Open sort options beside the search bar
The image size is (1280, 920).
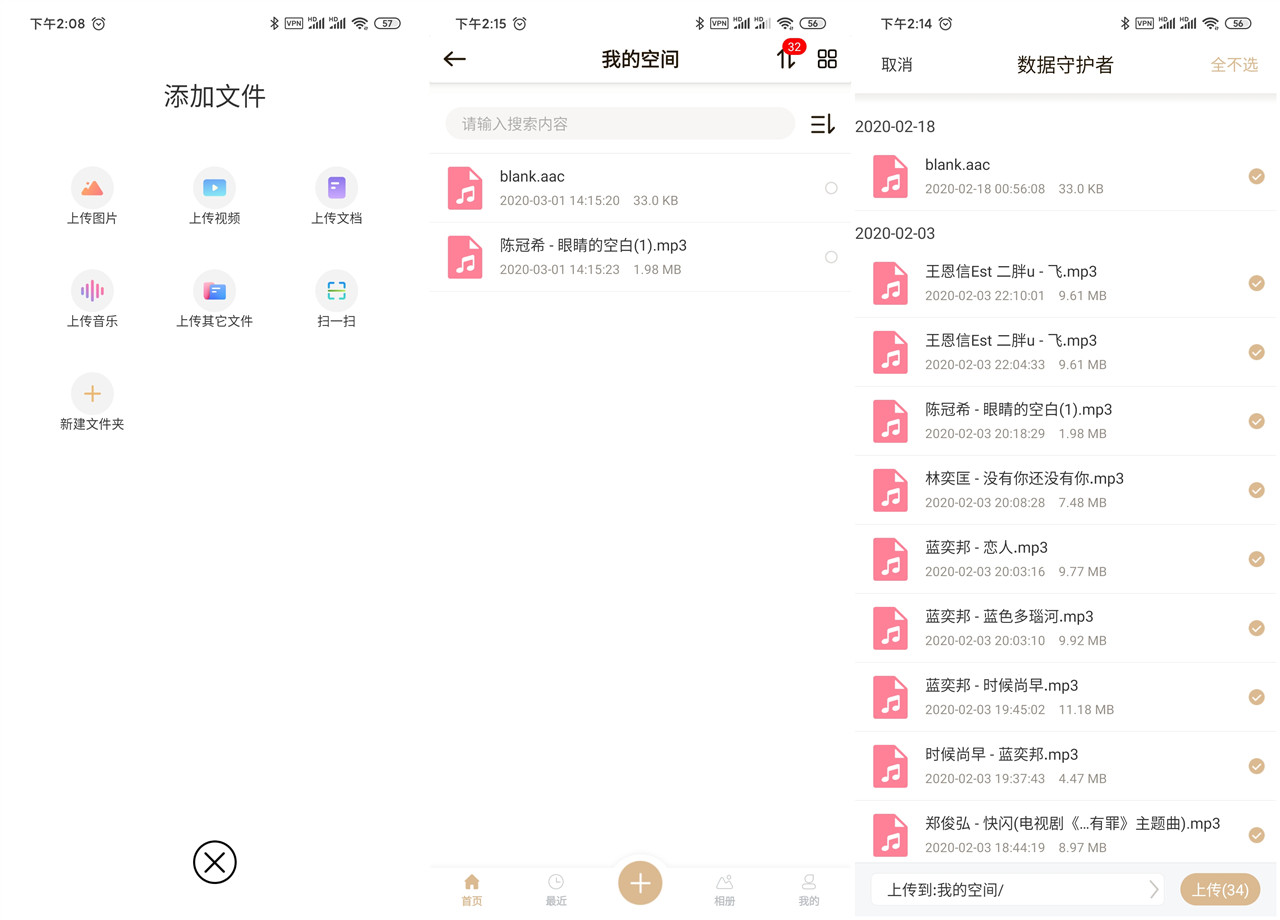822,123
